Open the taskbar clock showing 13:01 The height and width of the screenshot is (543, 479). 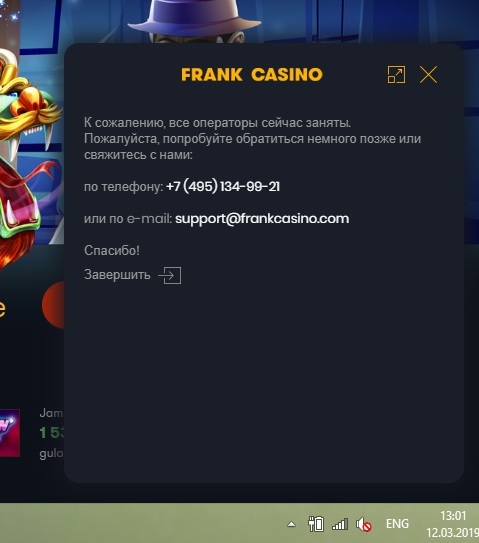click(x=453, y=516)
